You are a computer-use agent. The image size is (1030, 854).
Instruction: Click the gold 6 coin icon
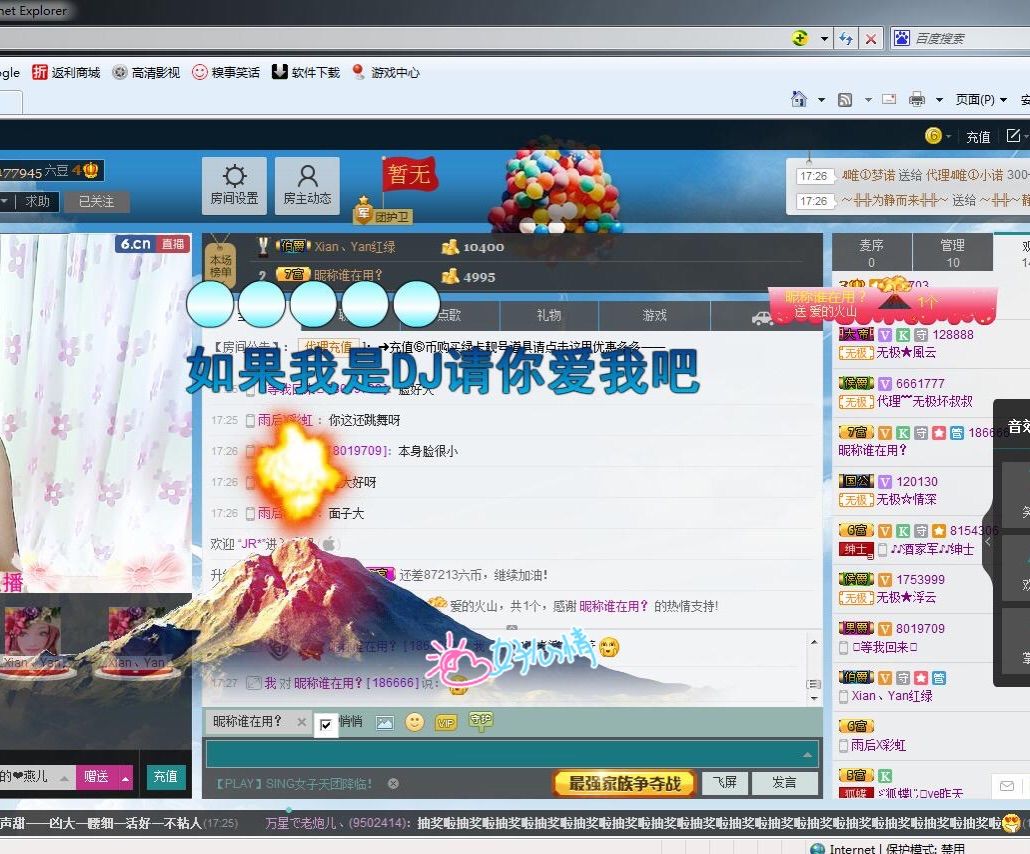(933, 135)
